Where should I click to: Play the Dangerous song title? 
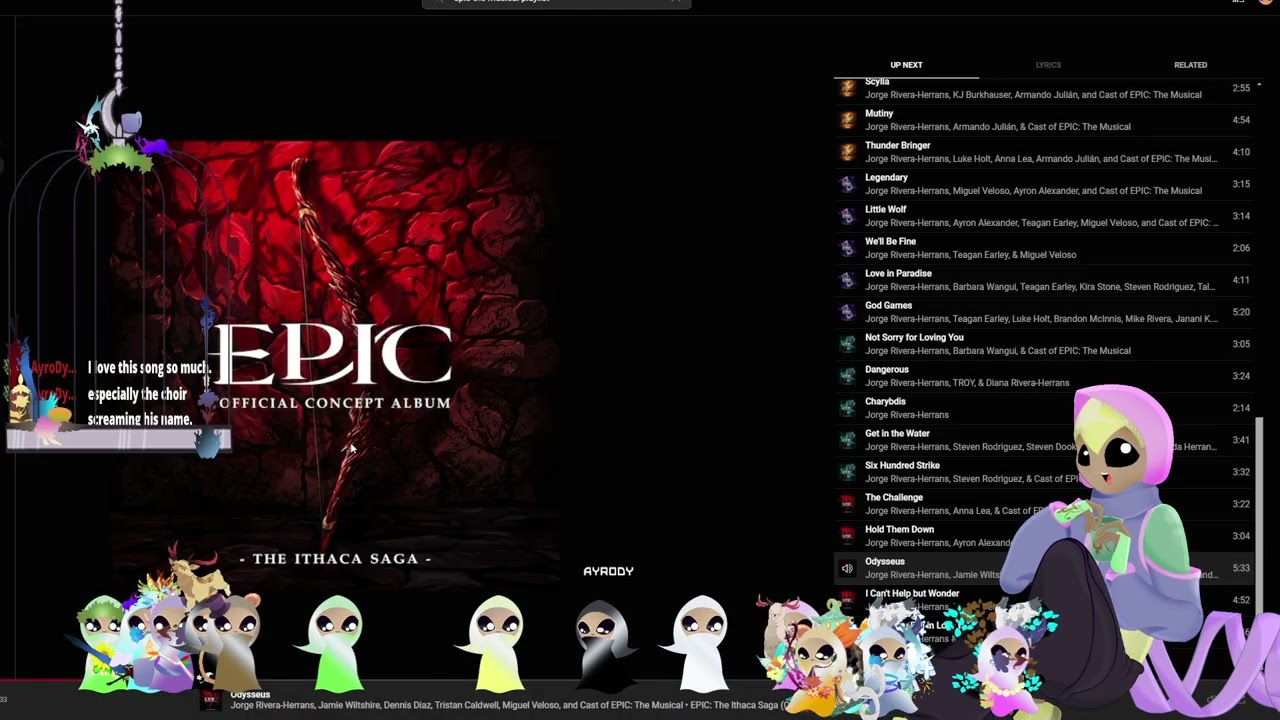[886, 370]
